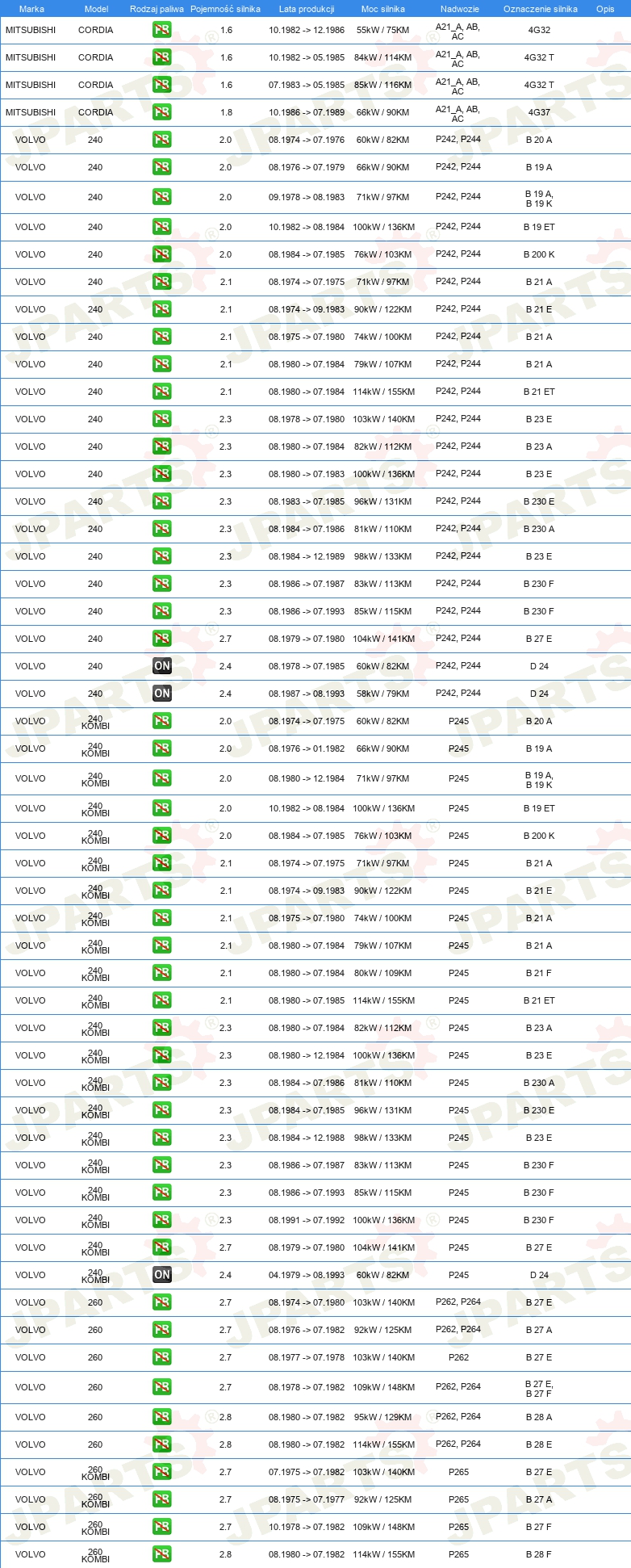This screenshot has height=1568, width=631.
Task: Click petrol icon in Cordia 55kW / 75KM row
Action: (x=161, y=30)
